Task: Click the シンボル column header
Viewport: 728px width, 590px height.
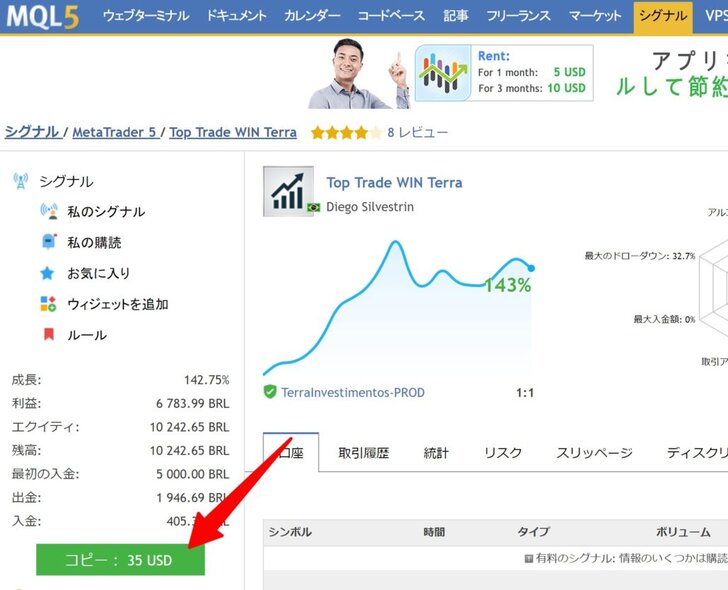Action: (290, 532)
